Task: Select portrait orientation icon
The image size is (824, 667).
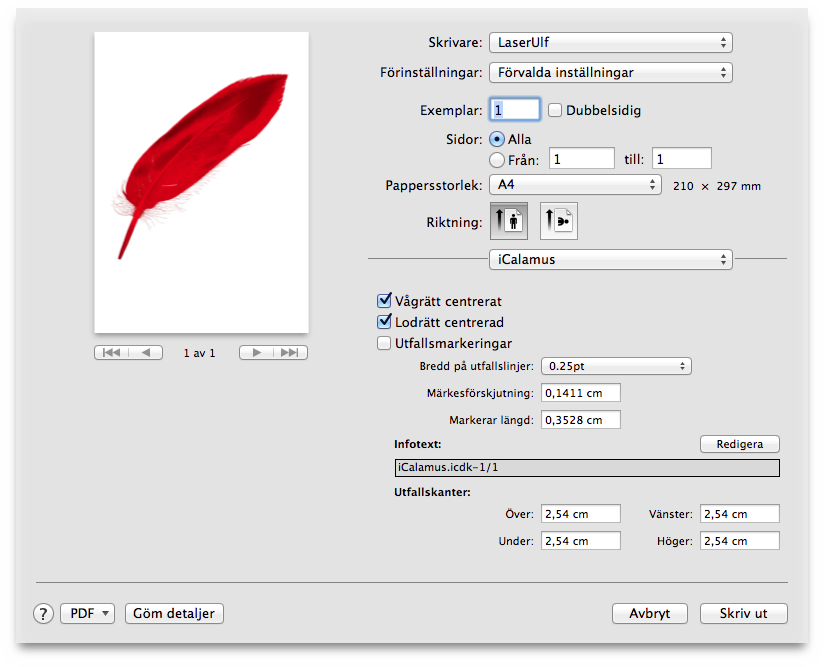Action: [509, 221]
